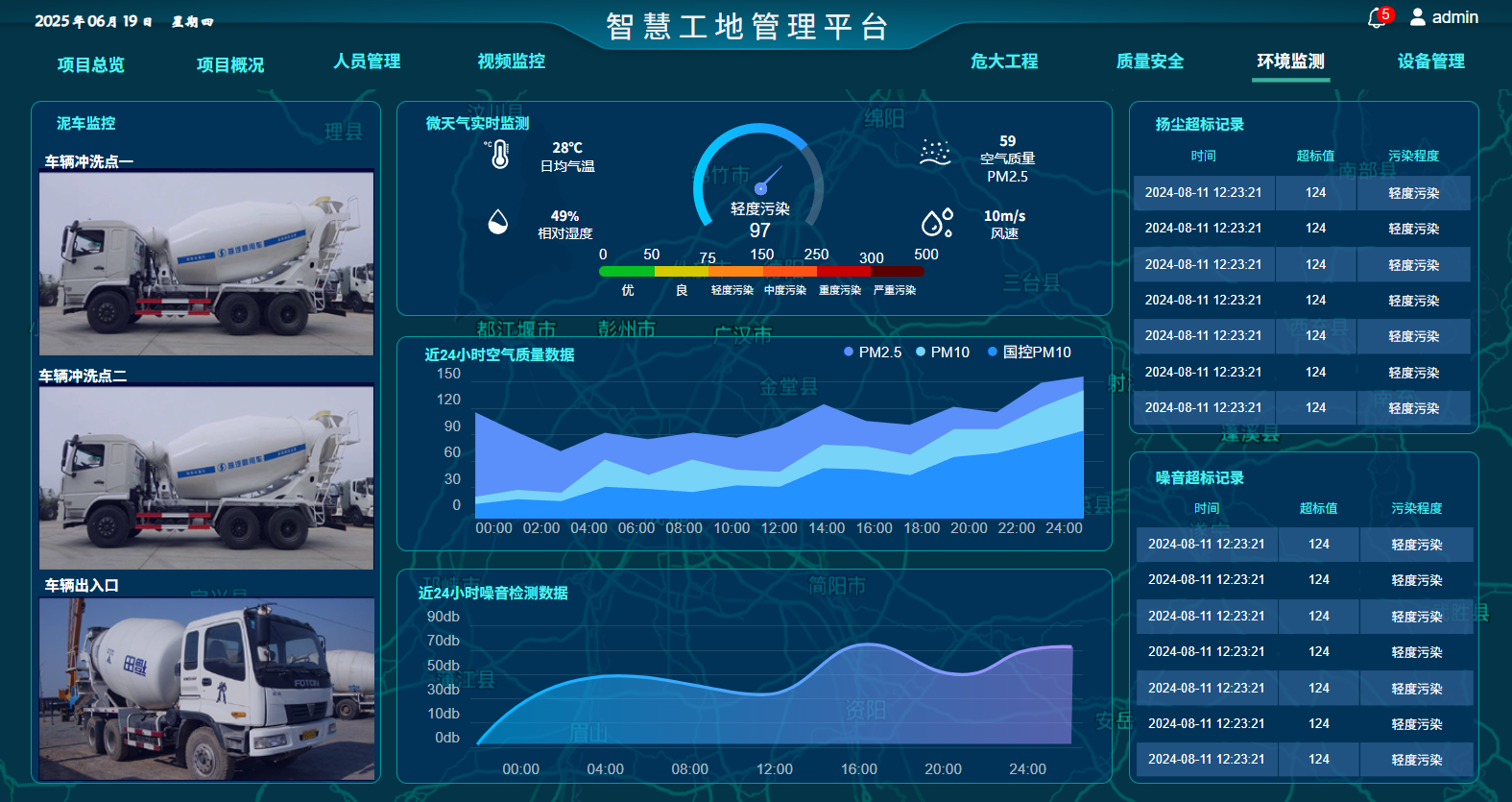
Task: Go to the 质量安全 tab
Action: click(1149, 61)
